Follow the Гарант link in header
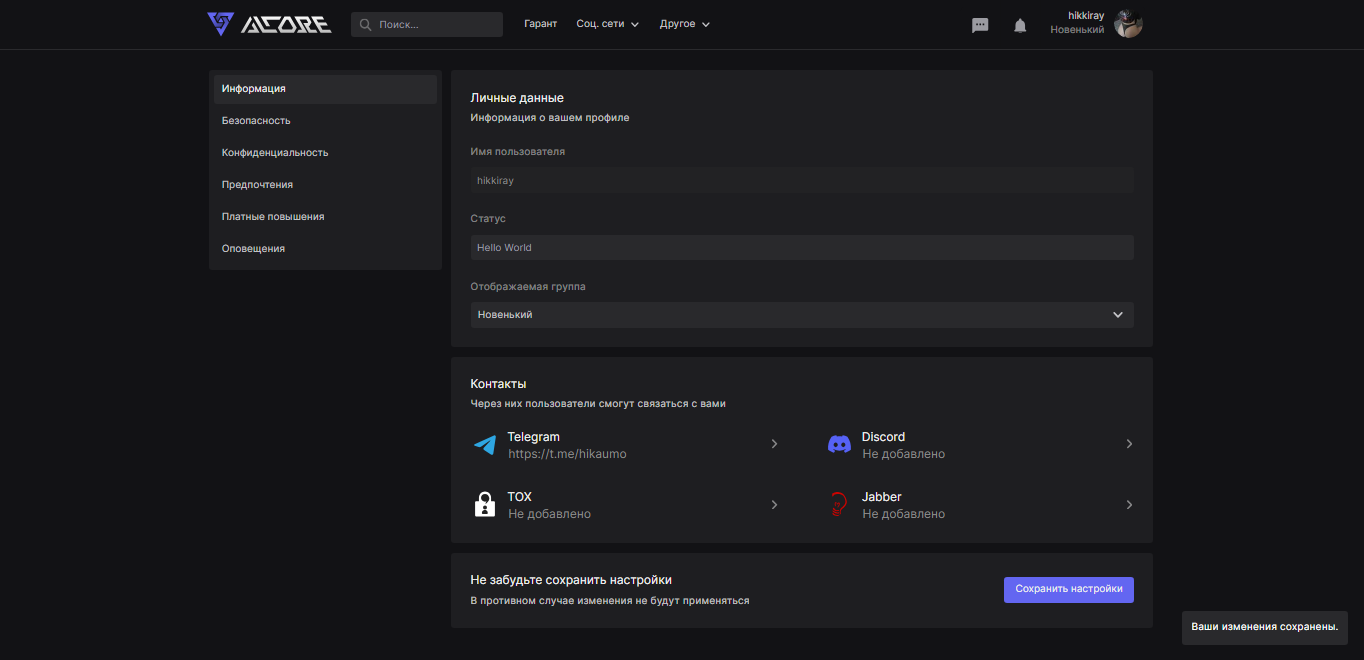This screenshot has height=660, width=1364. click(x=540, y=24)
